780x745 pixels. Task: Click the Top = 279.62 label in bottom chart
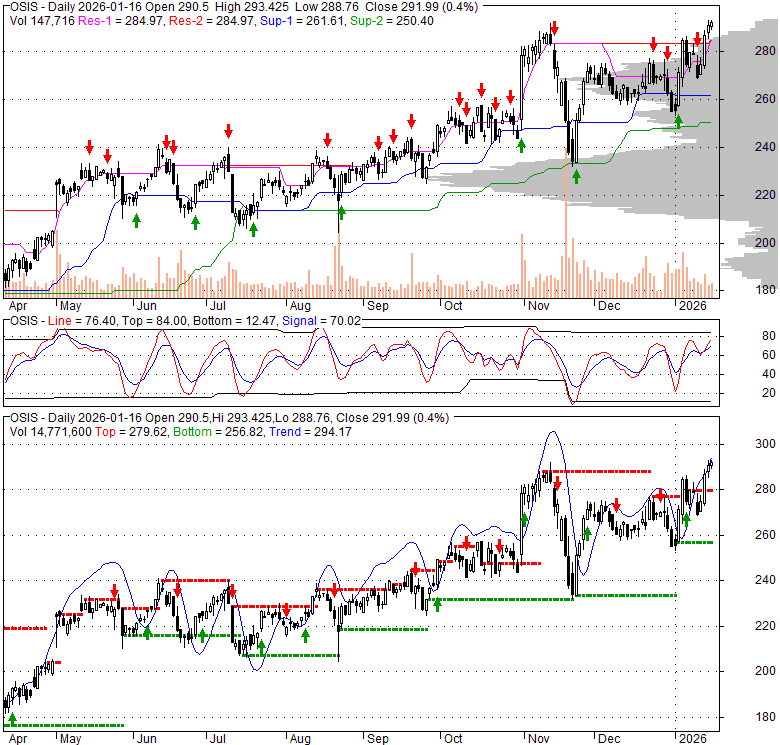[x=131, y=432]
